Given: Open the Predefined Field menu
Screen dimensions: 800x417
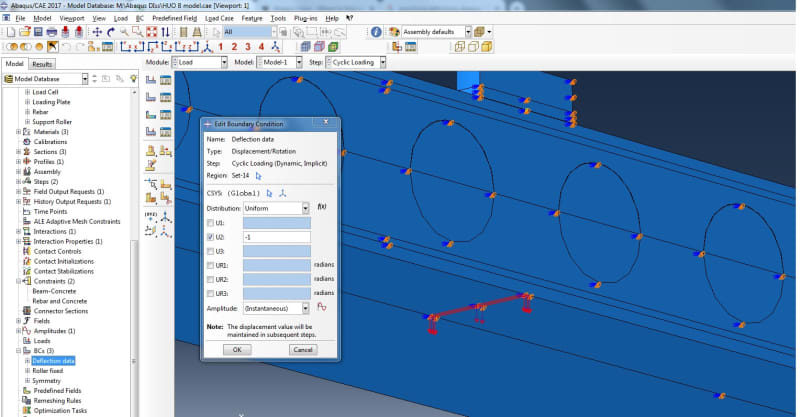Looking at the screenshot, I should 174,18.
